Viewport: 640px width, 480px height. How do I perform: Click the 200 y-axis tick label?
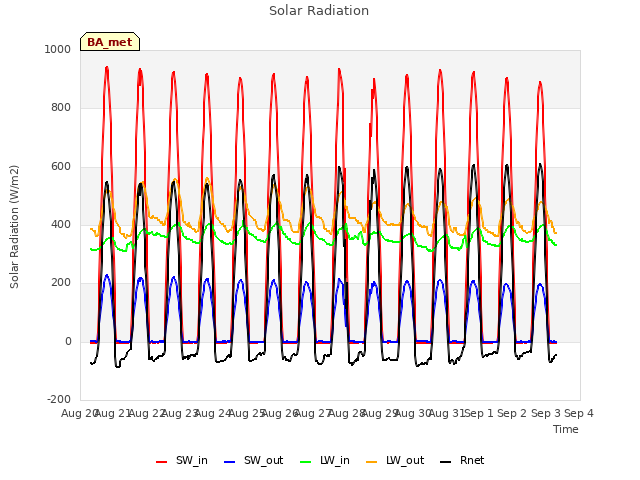coord(61,282)
